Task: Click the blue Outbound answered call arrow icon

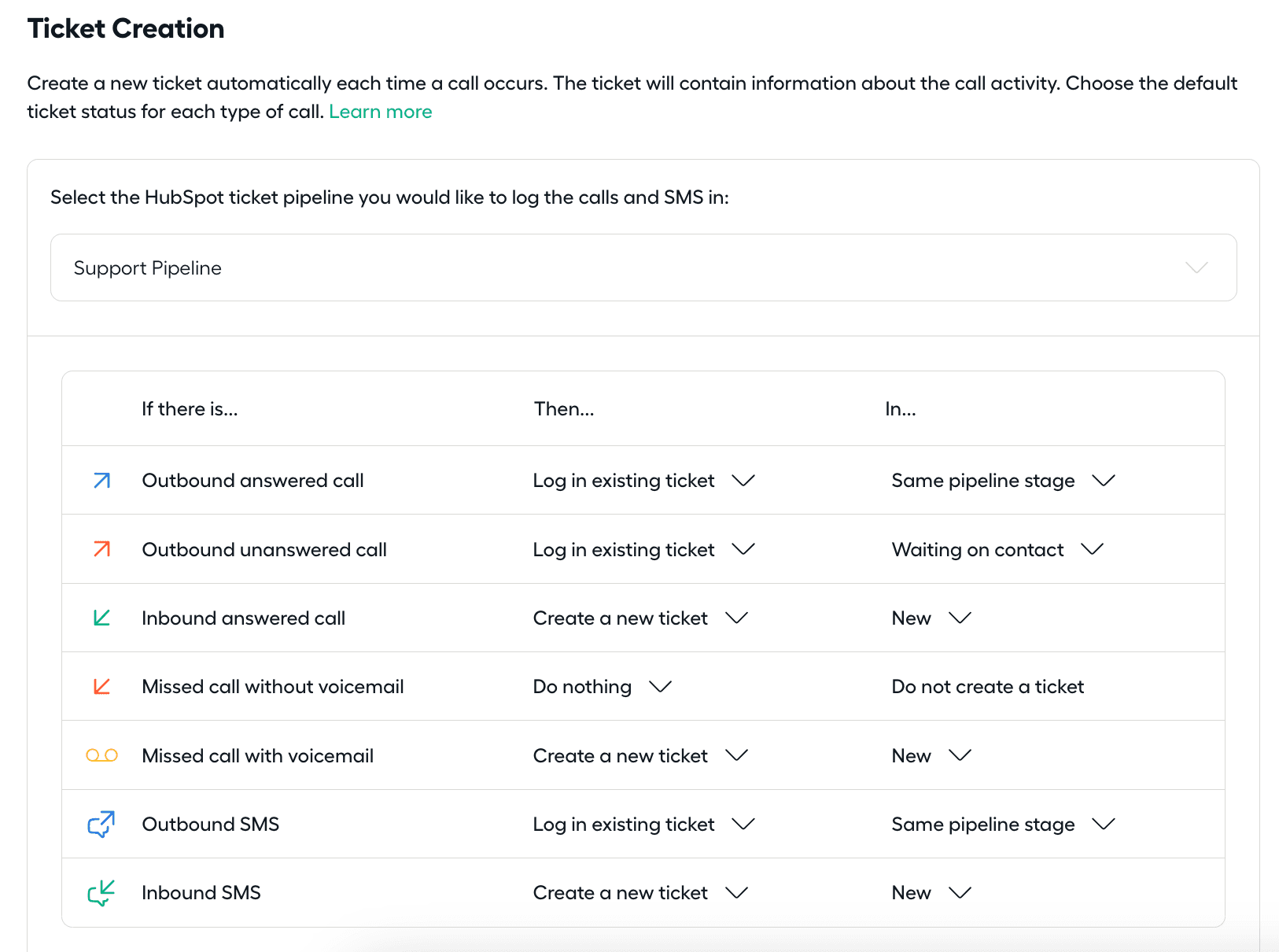Action: 101,481
